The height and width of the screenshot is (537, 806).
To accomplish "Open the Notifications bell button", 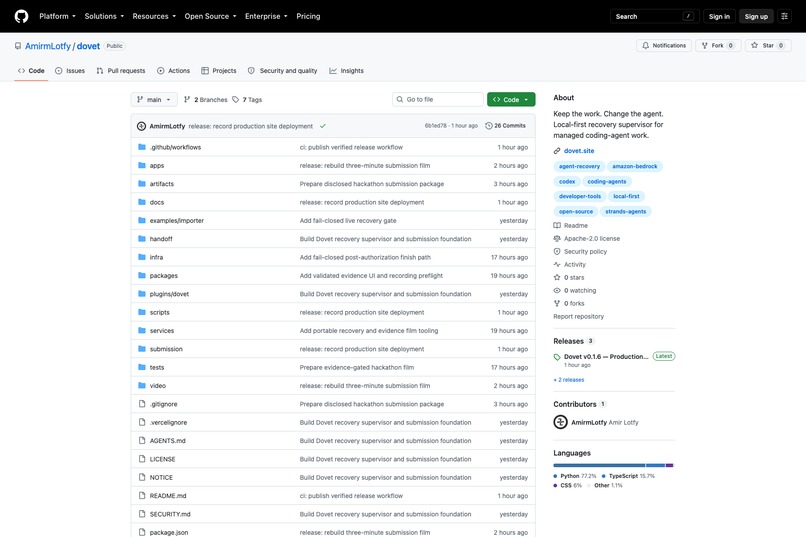I will (x=664, y=46).
